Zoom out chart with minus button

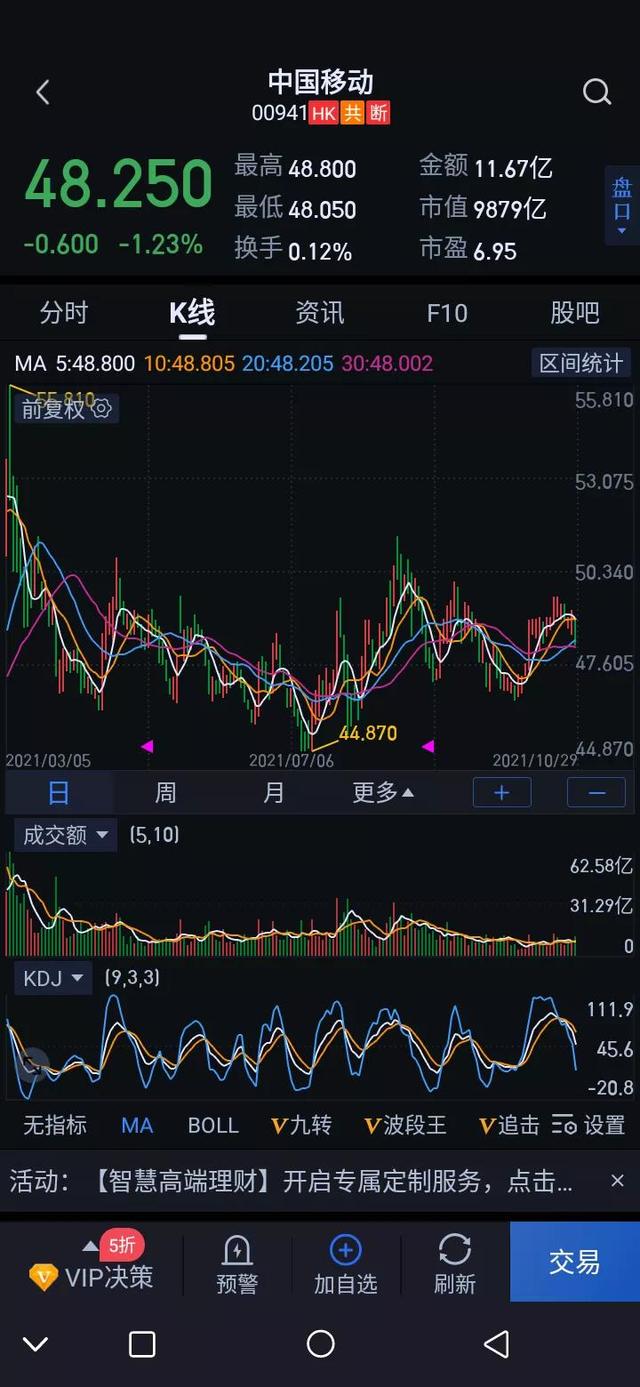pos(597,793)
